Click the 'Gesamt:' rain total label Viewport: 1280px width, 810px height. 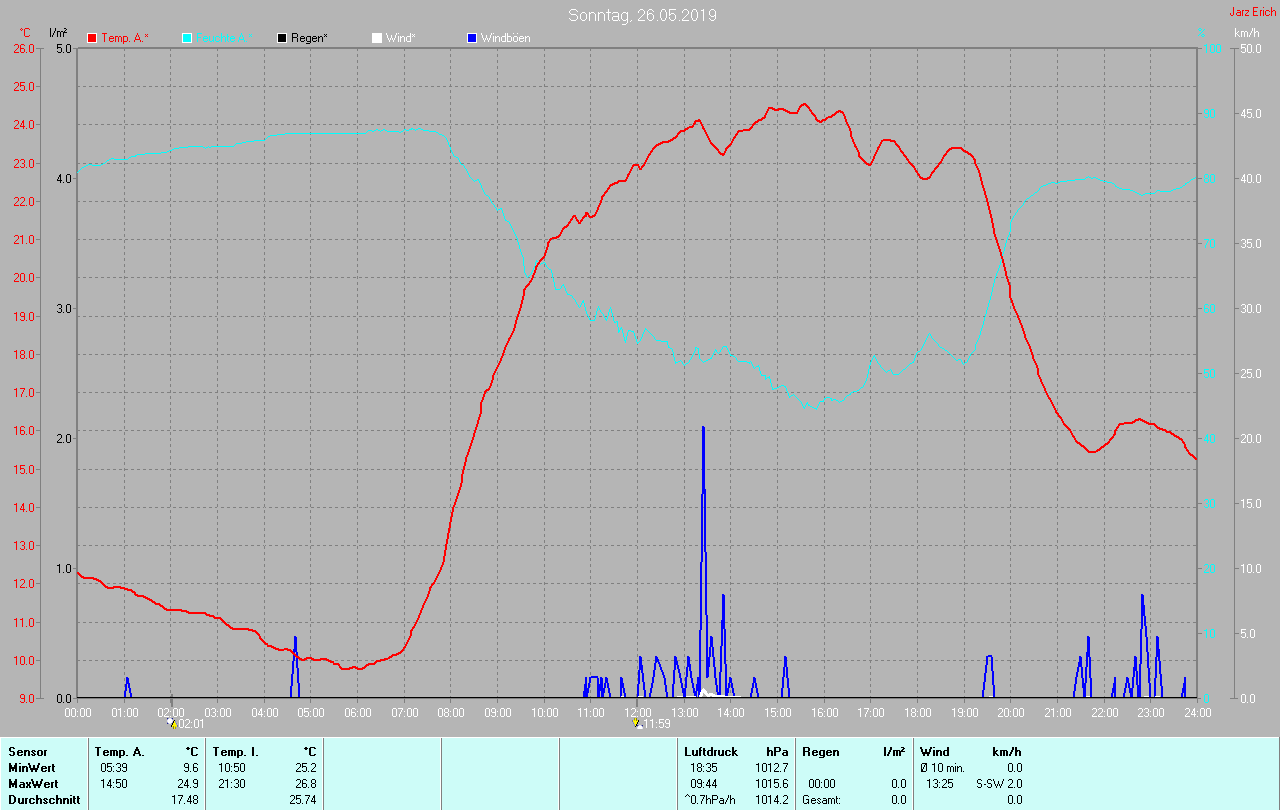pos(821,800)
